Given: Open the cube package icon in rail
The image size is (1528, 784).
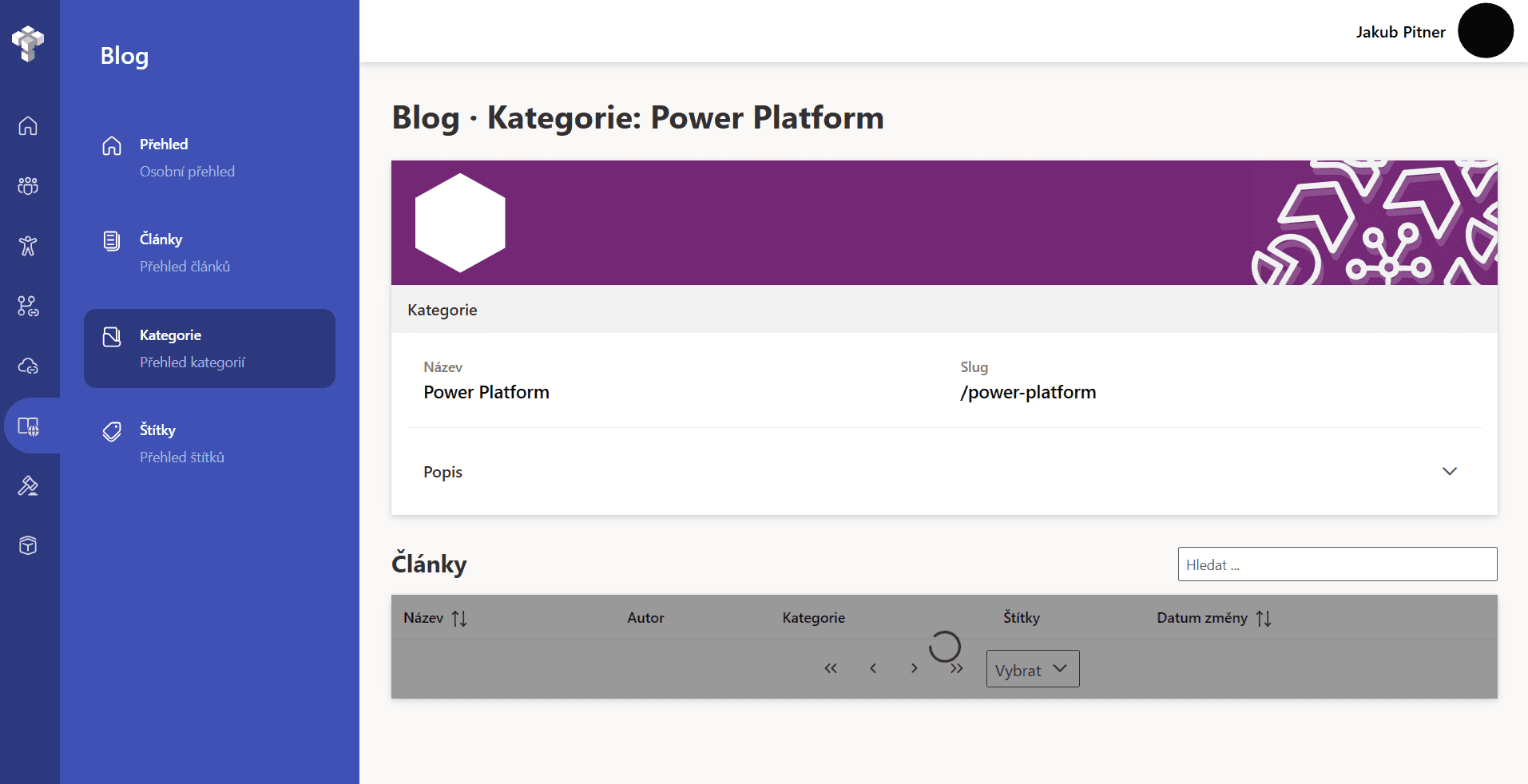Looking at the screenshot, I should 28,545.
